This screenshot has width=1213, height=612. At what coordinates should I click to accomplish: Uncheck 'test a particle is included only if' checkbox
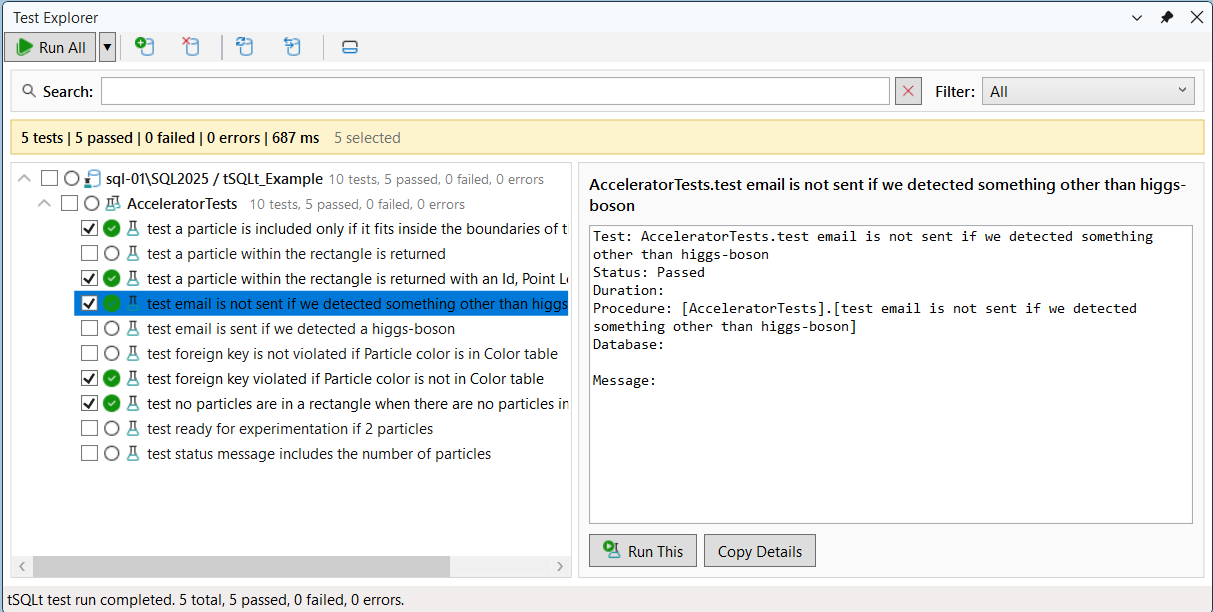pyautogui.click(x=89, y=229)
